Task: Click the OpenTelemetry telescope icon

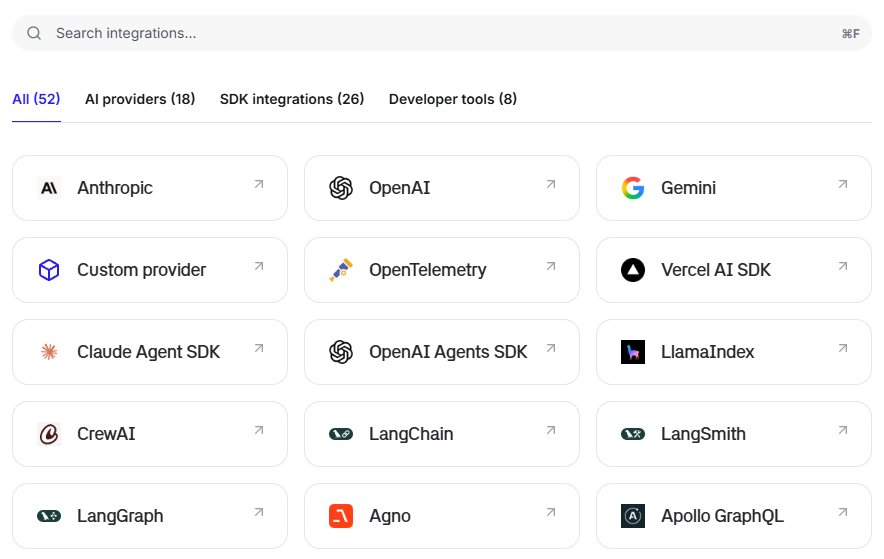Action: click(x=341, y=270)
